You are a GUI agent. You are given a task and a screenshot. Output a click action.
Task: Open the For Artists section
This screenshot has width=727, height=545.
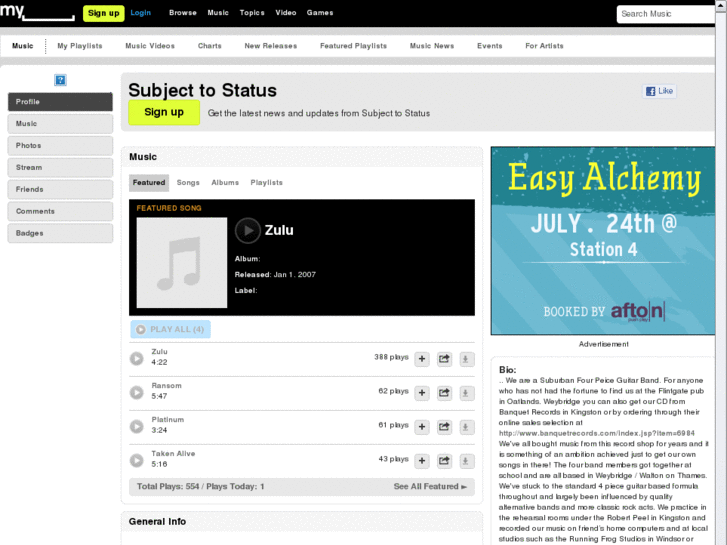pos(544,46)
